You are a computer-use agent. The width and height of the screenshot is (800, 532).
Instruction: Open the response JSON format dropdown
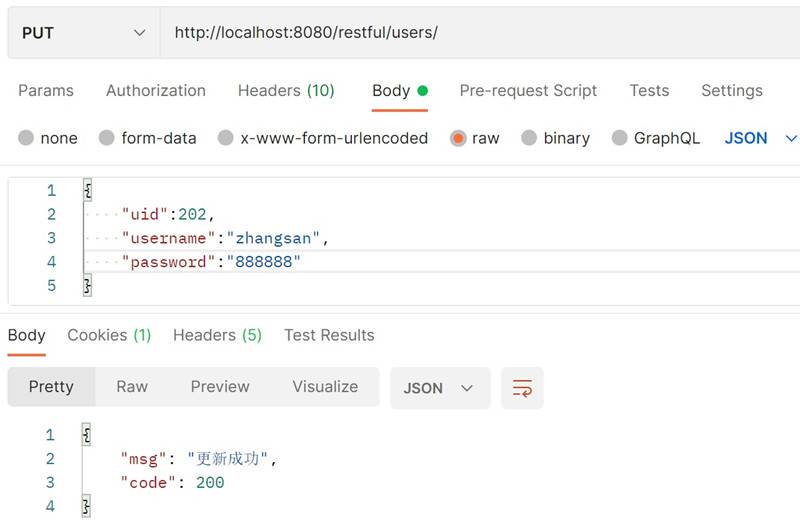(439, 388)
